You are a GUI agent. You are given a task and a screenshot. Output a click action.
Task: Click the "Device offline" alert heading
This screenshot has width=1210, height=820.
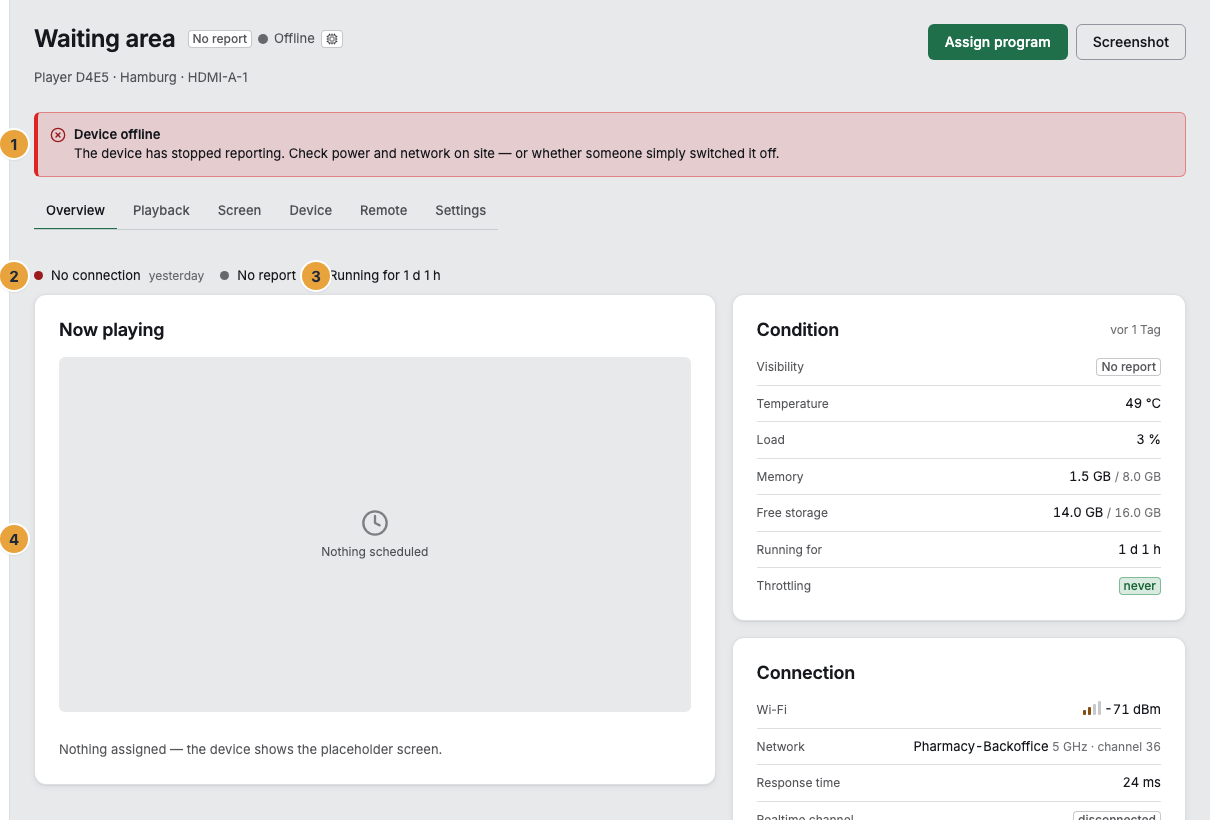pos(117,134)
